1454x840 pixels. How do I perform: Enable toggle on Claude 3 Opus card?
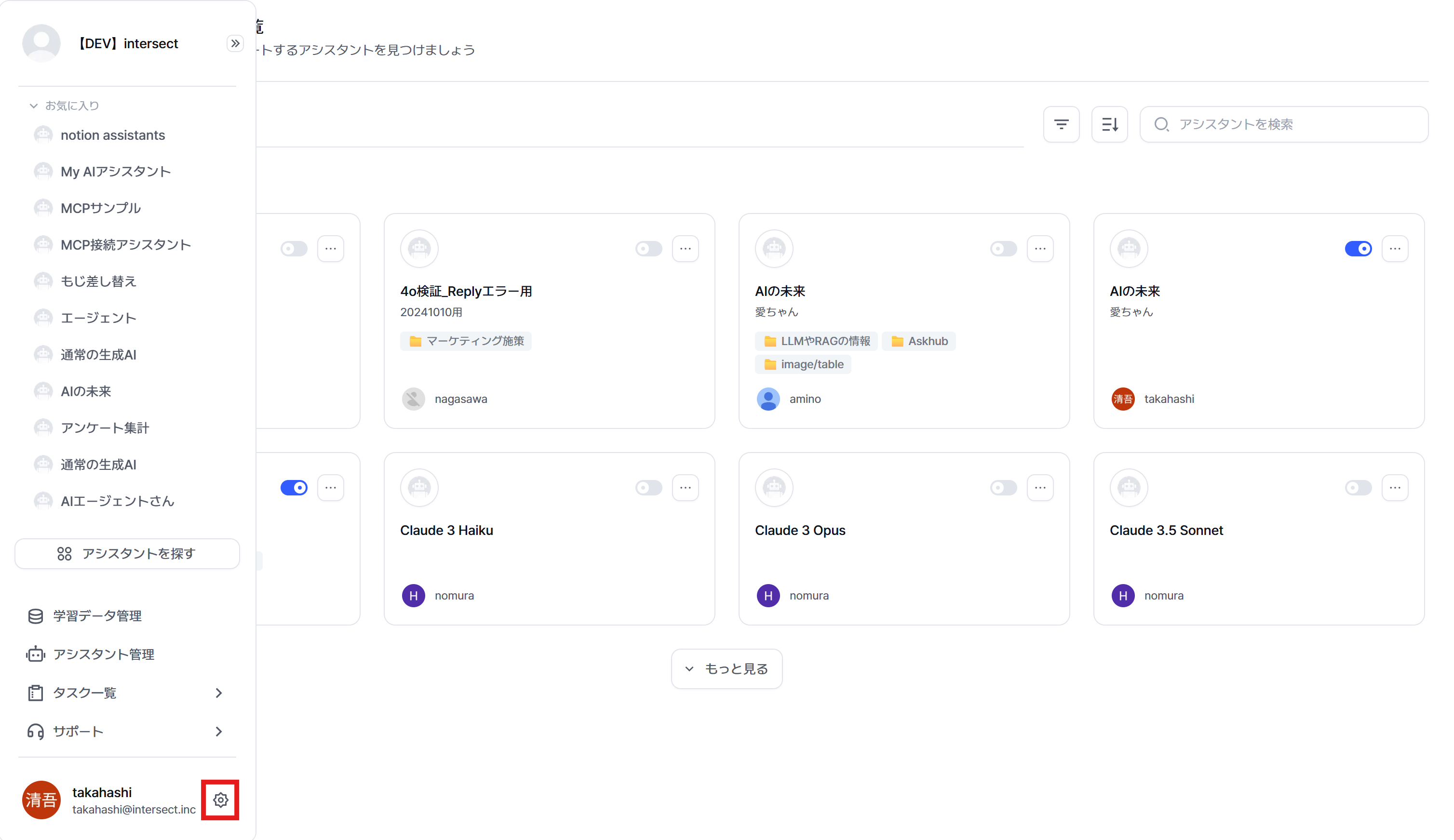(x=1003, y=488)
